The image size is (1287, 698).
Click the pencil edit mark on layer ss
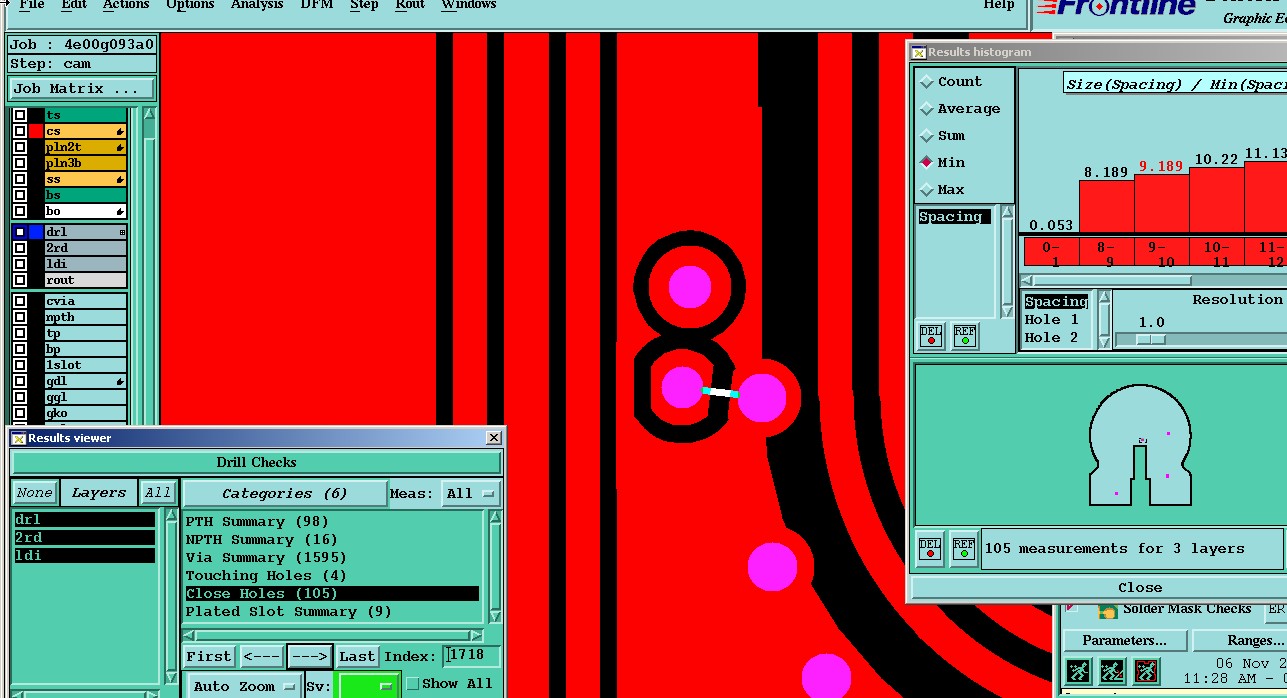120,179
